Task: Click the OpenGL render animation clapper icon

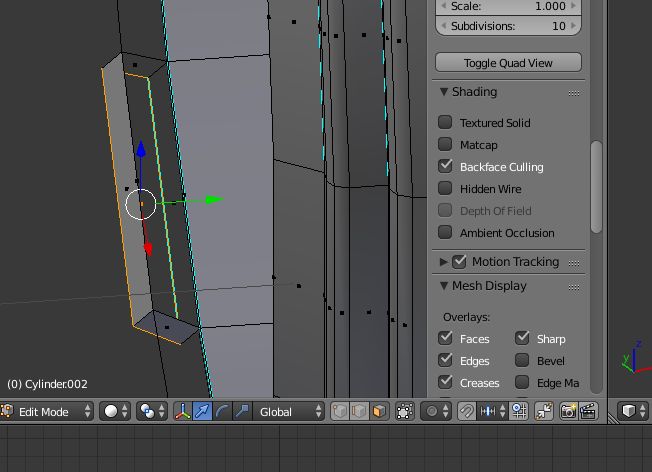Action: coord(588,412)
